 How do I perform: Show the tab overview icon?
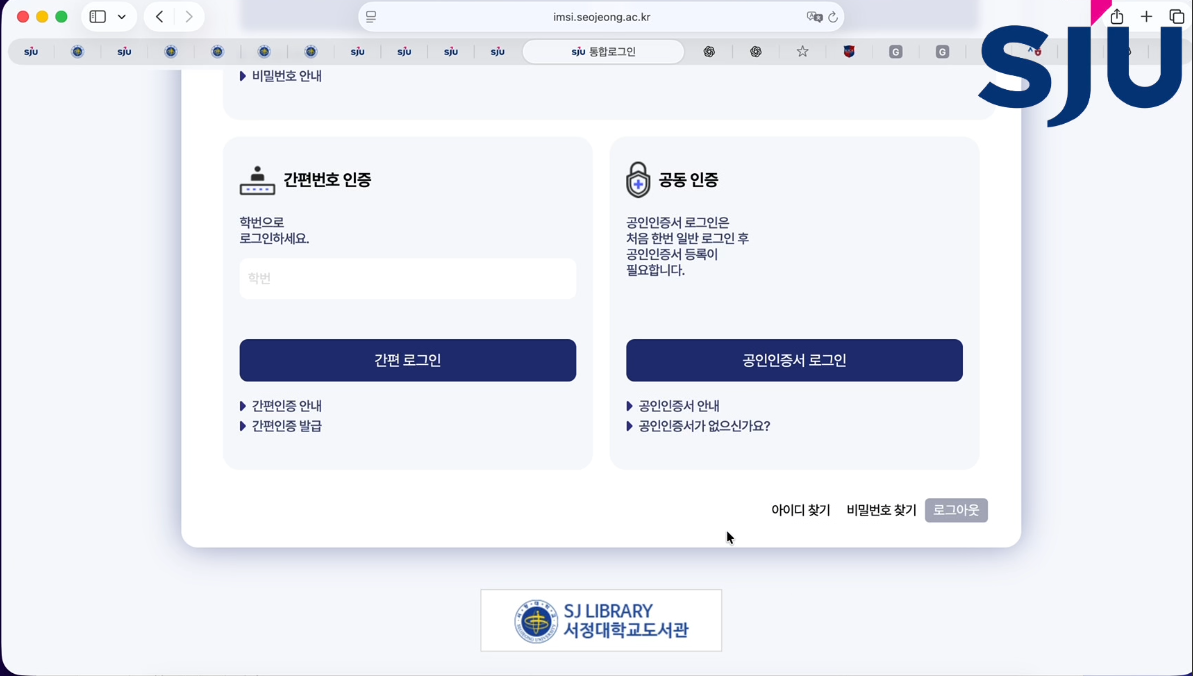click(x=1177, y=17)
